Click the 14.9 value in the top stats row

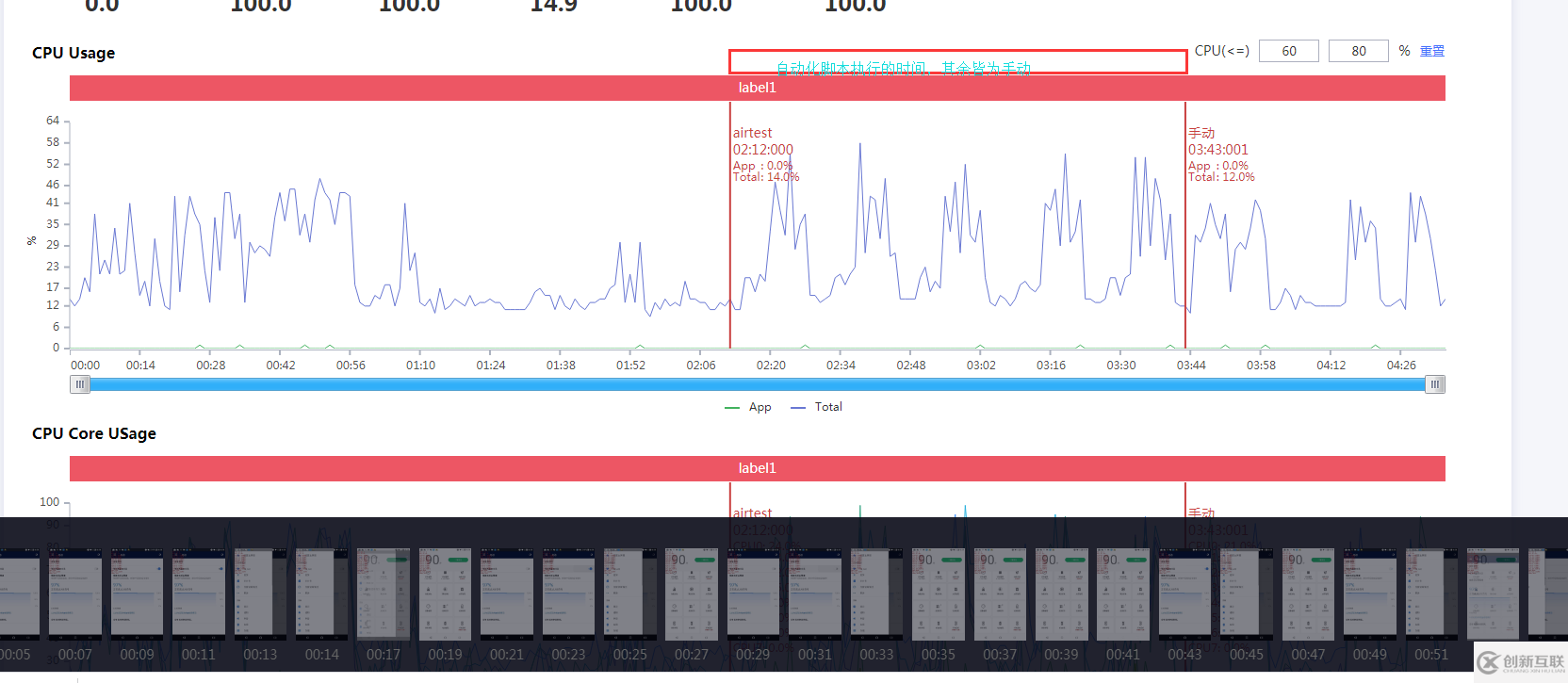[554, 6]
